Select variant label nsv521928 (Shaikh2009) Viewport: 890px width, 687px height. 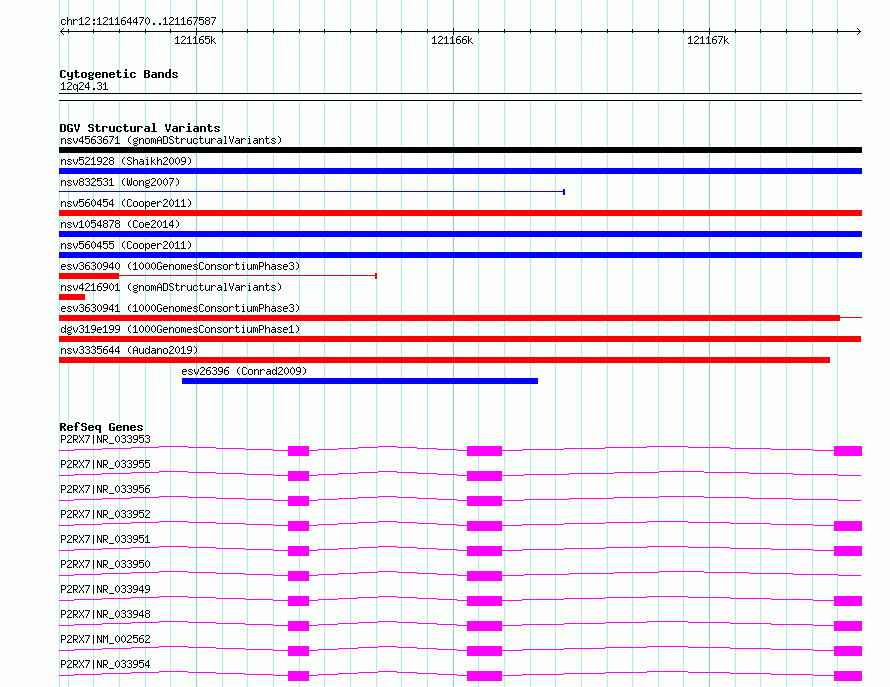[x=126, y=161]
